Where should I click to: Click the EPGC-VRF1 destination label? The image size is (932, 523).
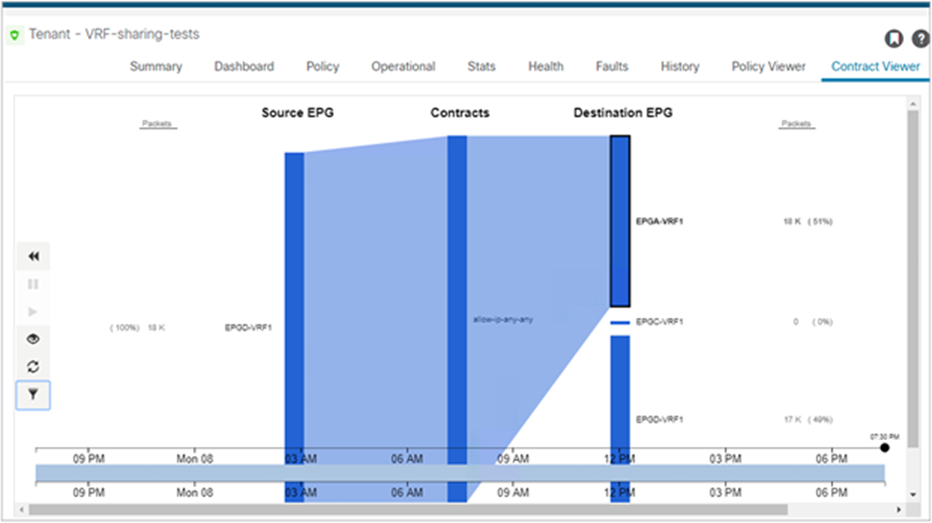pyautogui.click(x=659, y=322)
